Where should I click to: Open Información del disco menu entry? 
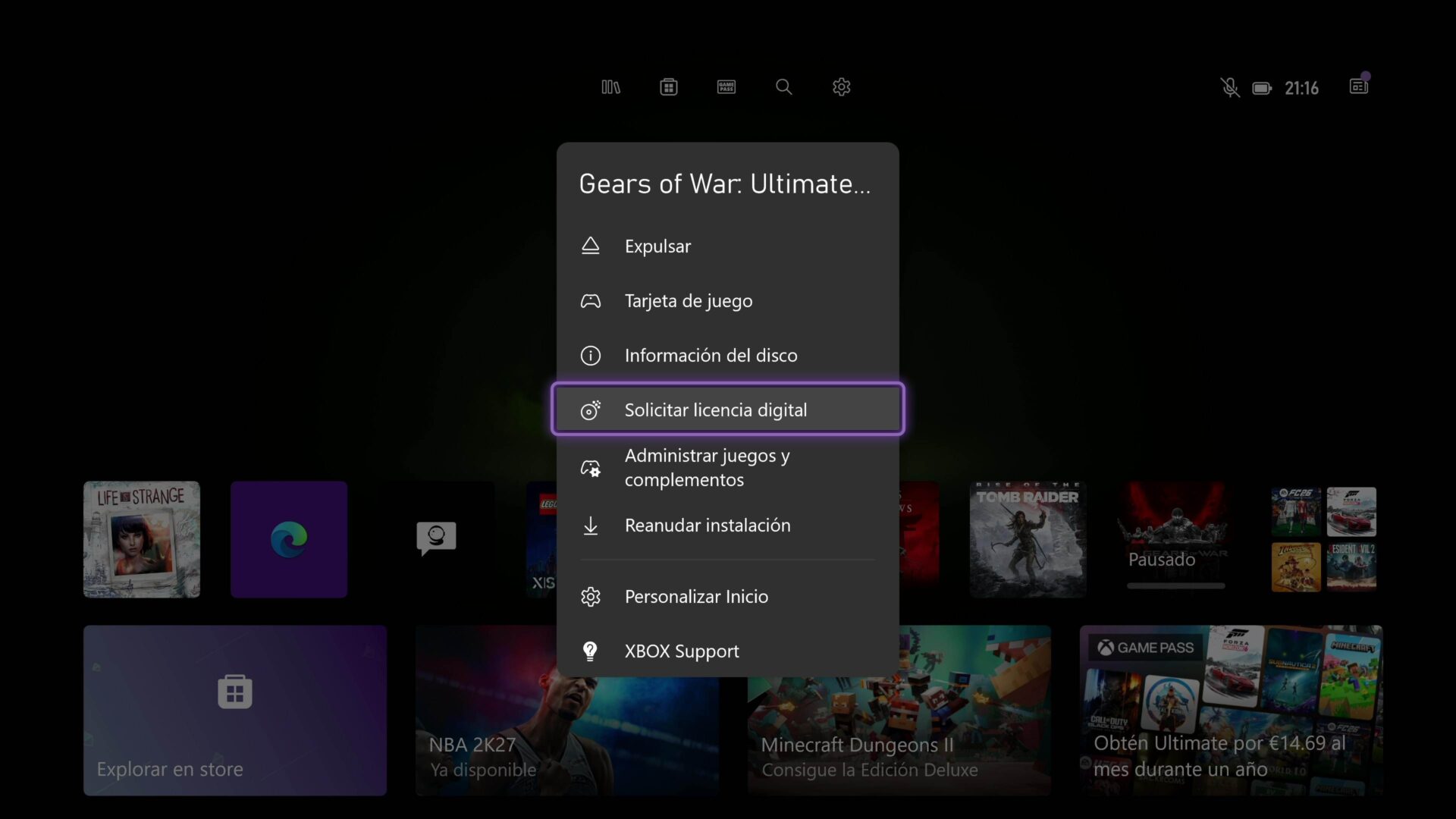click(728, 356)
